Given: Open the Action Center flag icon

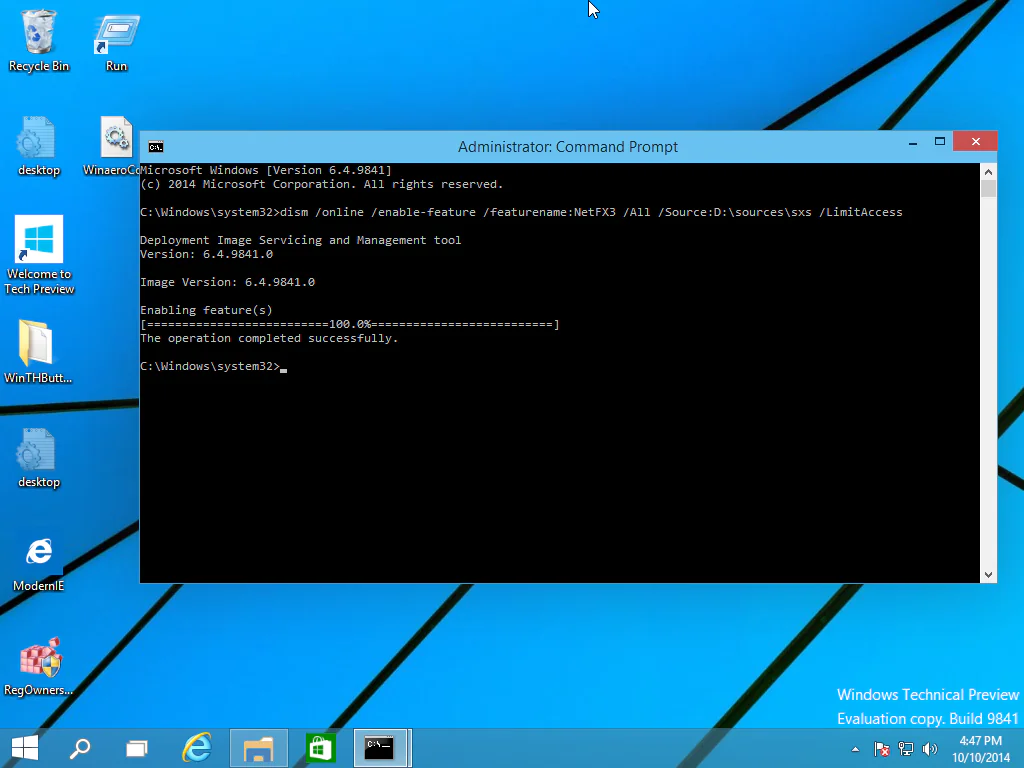Looking at the screenshot, I should pos(882,748).
